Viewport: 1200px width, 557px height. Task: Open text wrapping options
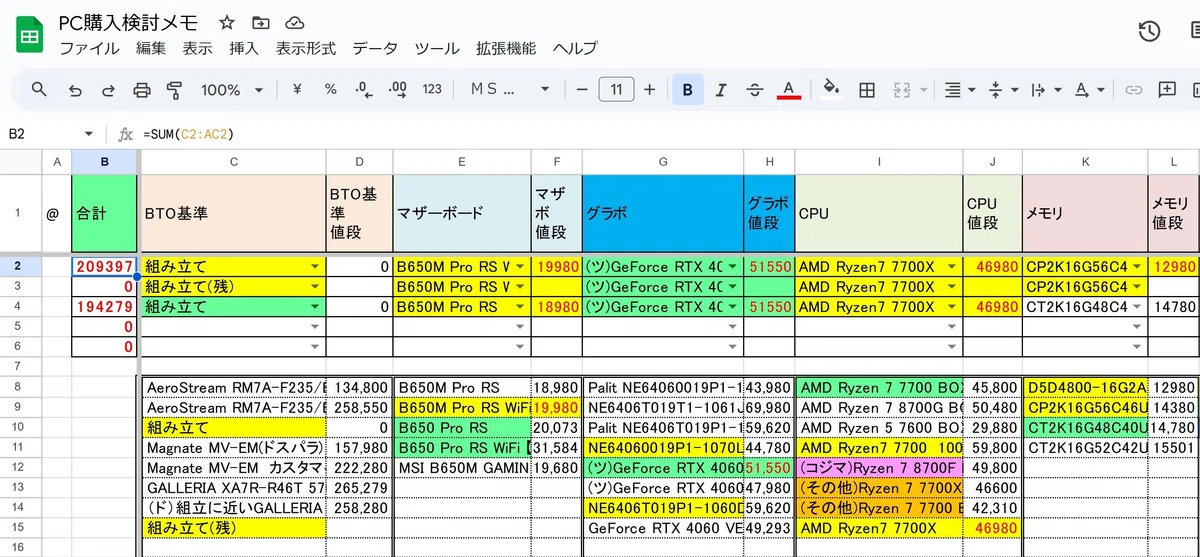tap(1044, 90)
